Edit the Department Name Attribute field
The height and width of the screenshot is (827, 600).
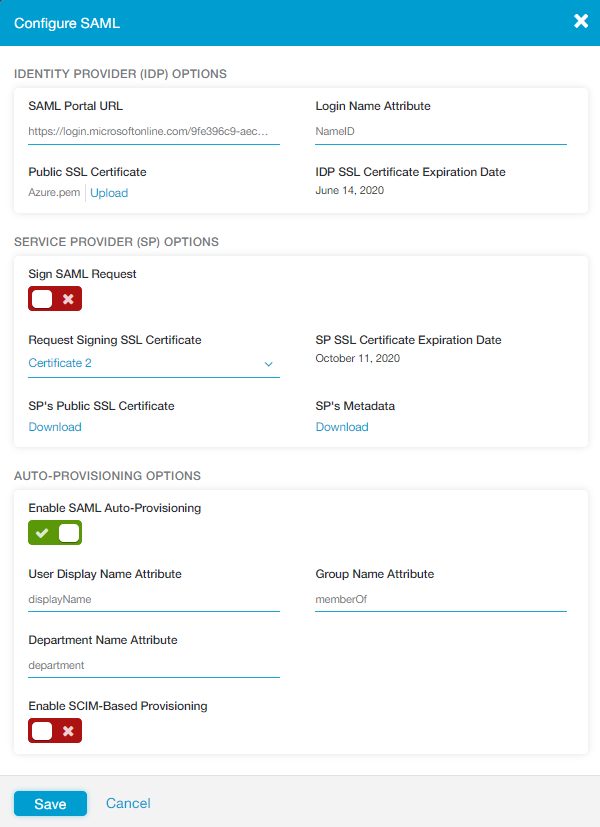tap(150, 665)
